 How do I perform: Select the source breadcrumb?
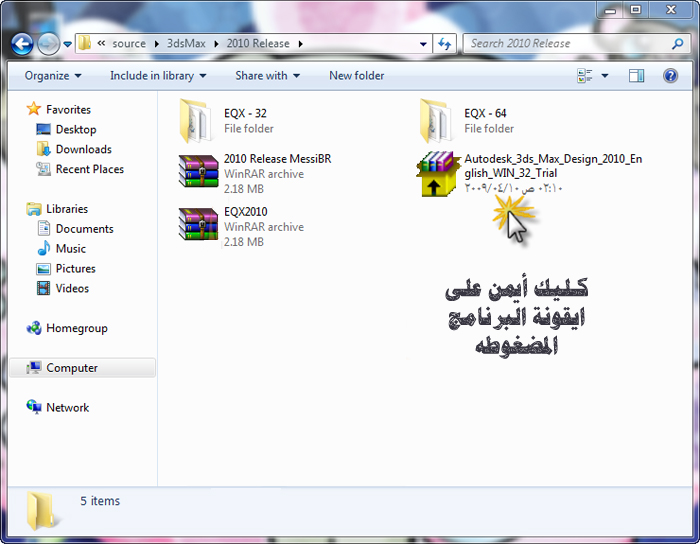[x=129, y=43]
